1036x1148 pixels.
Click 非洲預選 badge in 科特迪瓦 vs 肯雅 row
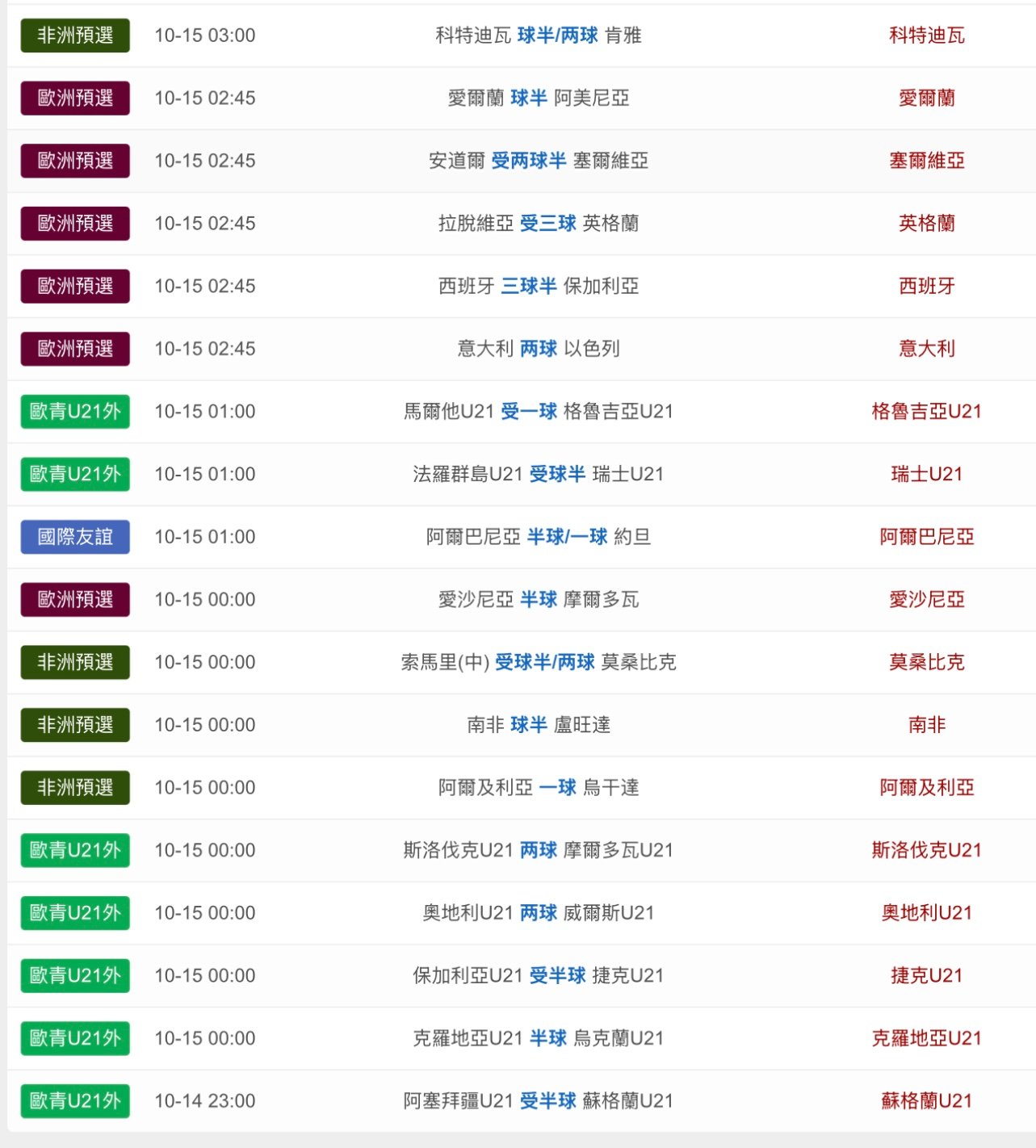coord(75,36)
